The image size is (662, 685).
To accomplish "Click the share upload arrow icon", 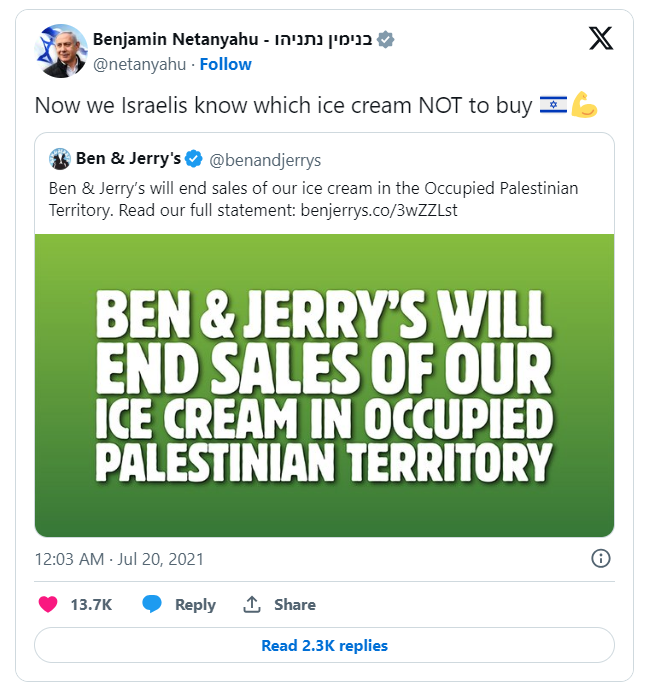I will (x=252, y=605).
